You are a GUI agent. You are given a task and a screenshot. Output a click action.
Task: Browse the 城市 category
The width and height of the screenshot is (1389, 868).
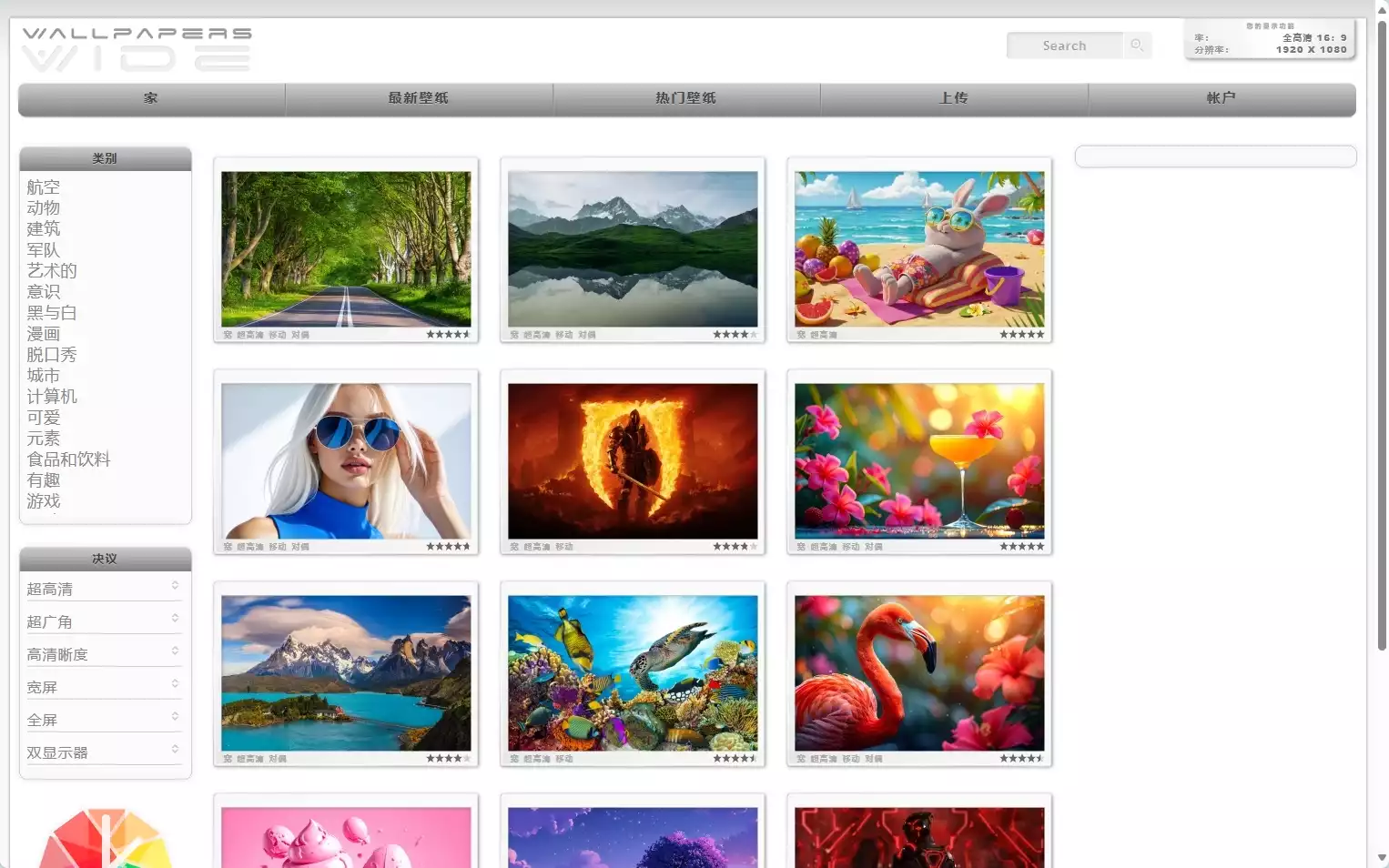(44, 376)
